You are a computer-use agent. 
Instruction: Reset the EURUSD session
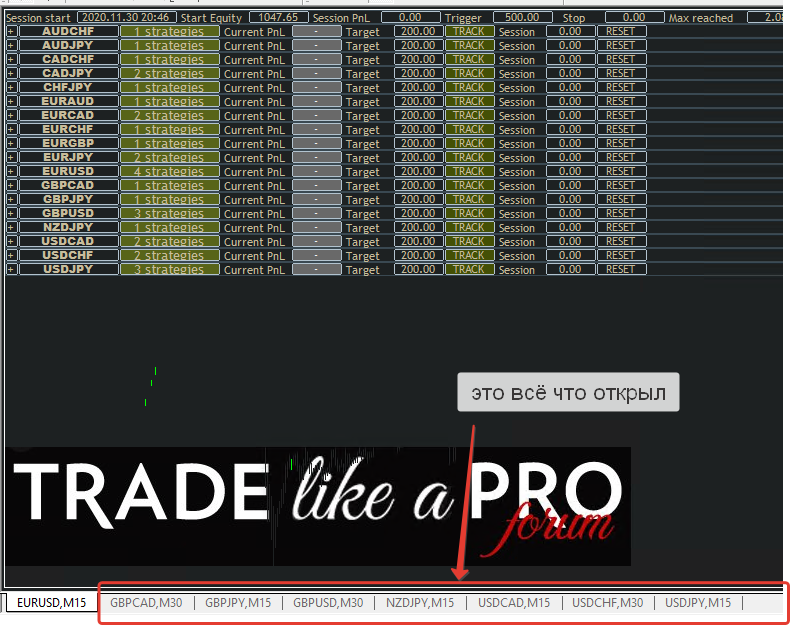(621, 172)
